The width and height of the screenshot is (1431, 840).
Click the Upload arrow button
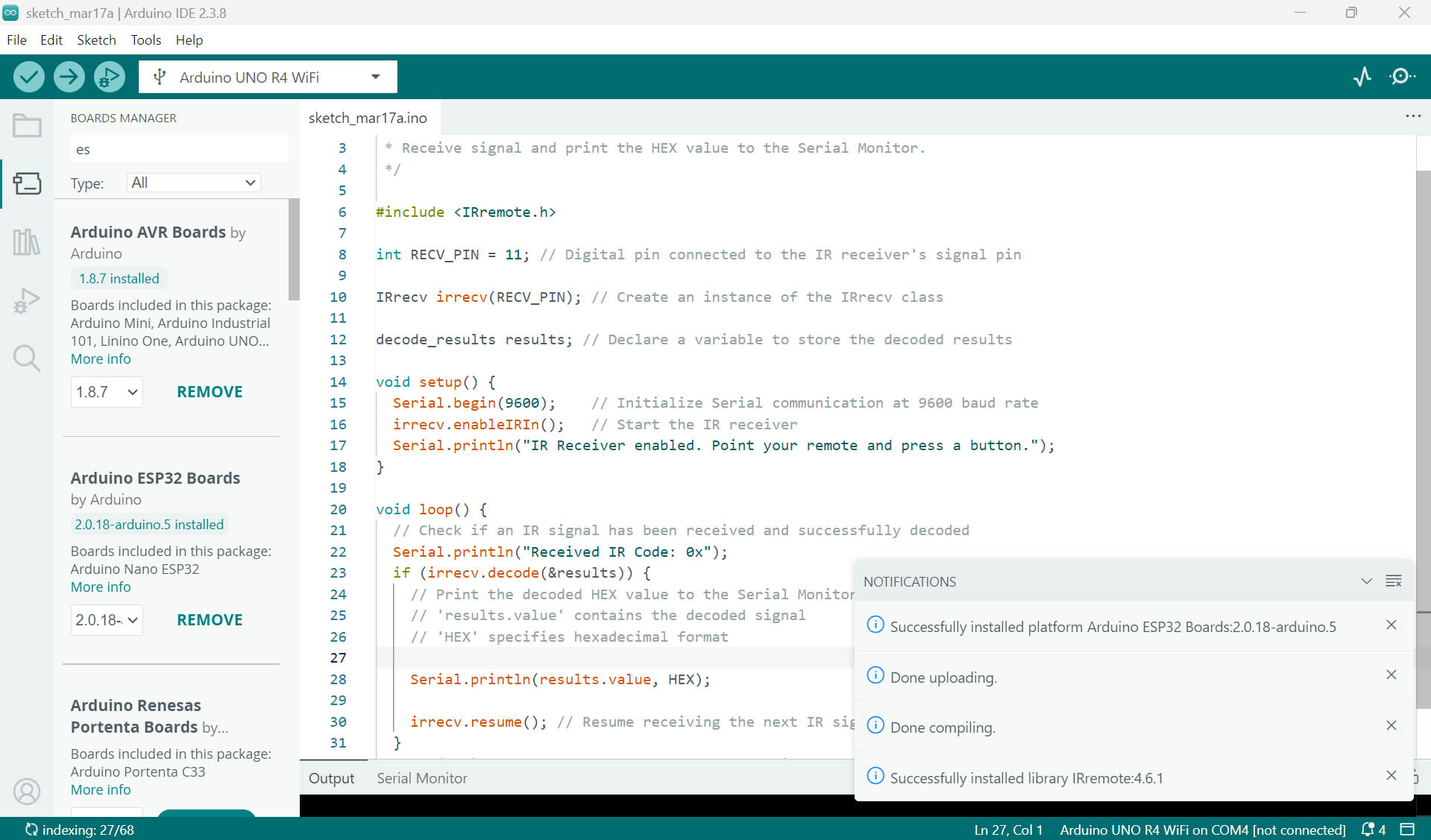(69, 77)
